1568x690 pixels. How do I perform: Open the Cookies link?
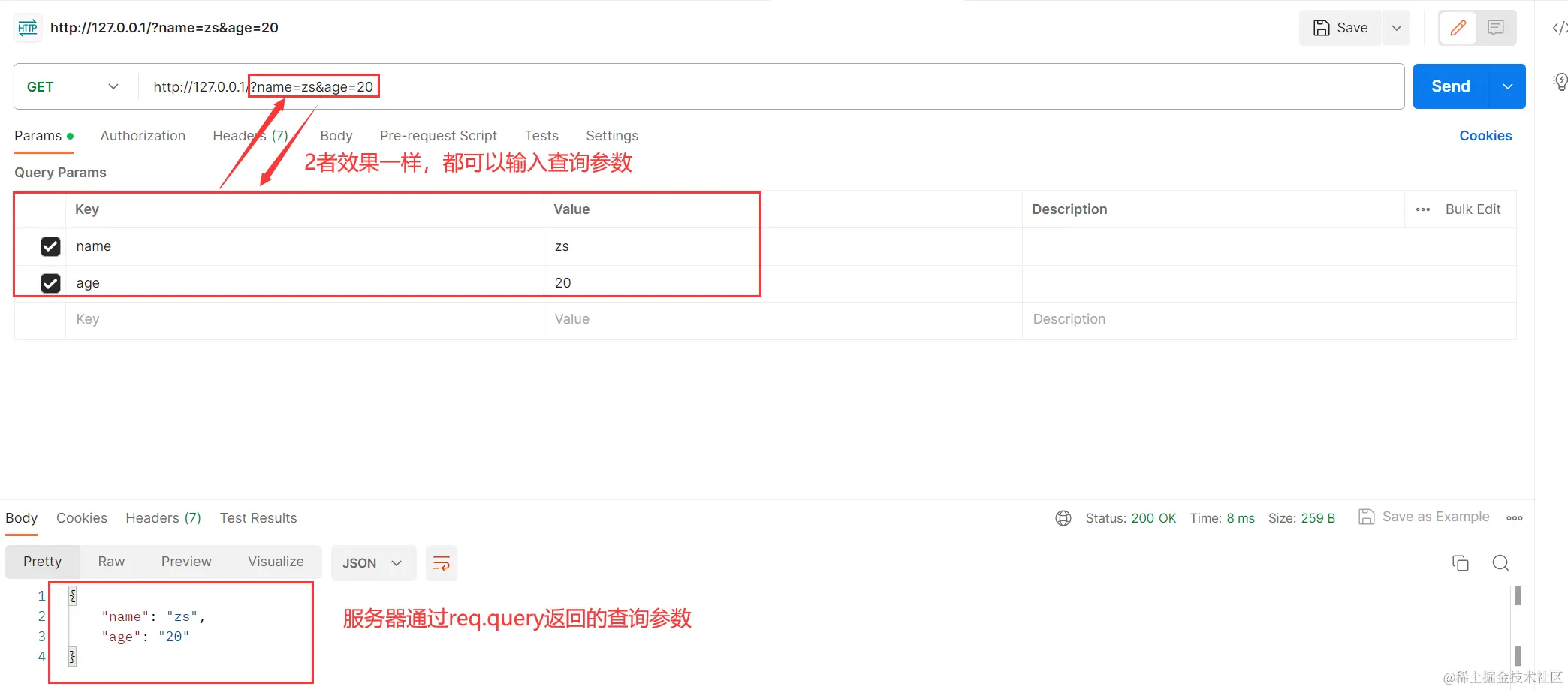1485,136
